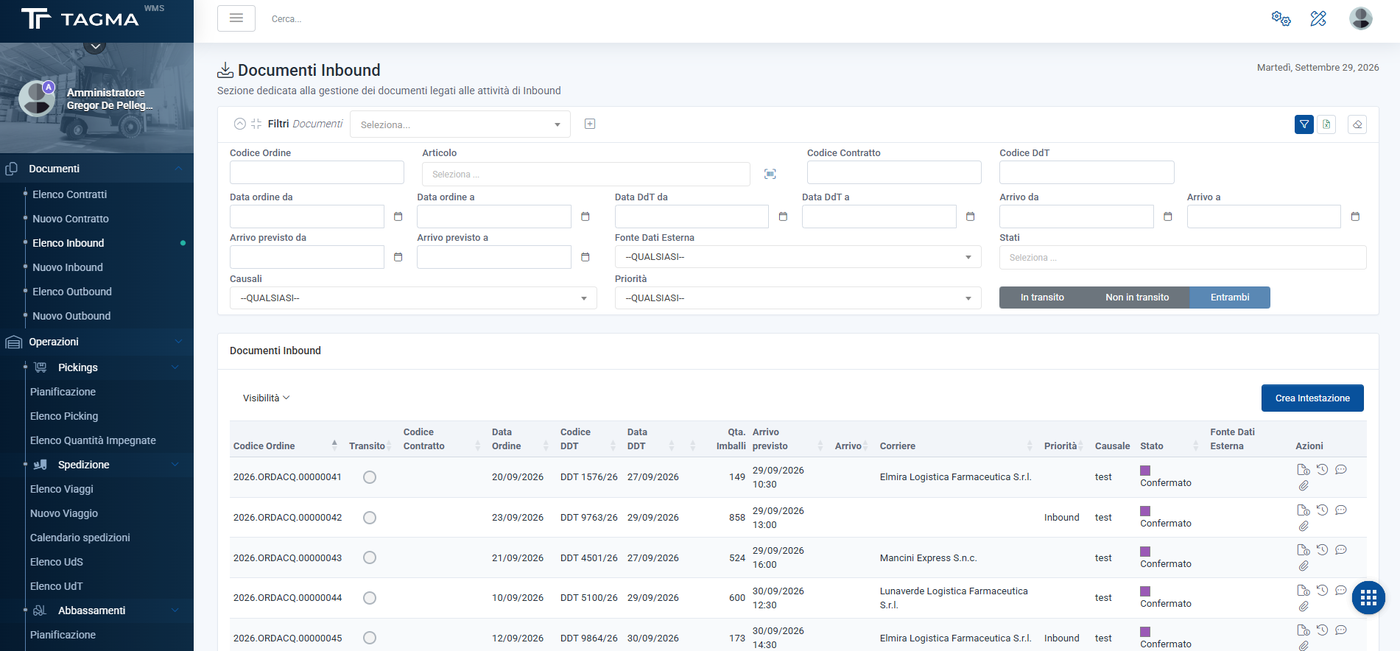
Task: Open the Priorità dropdown
Action: (798, 298)
